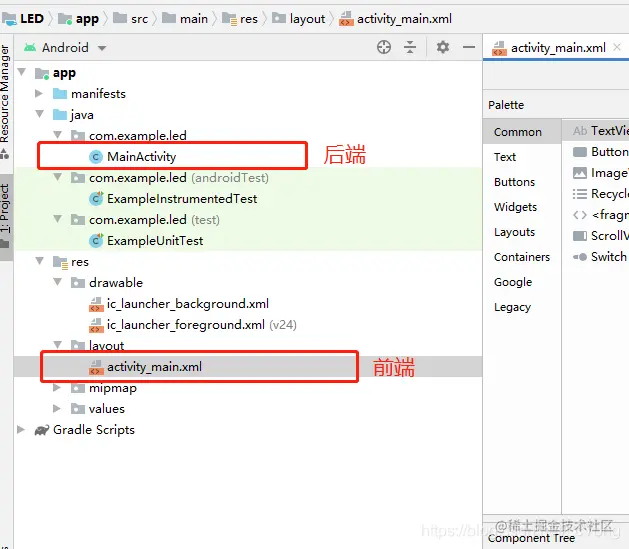Image resolution: width=629 pixels, height=549 pixels.
Task: Select ic_launcher_background.xml file
Action: [x=188, y=304]
